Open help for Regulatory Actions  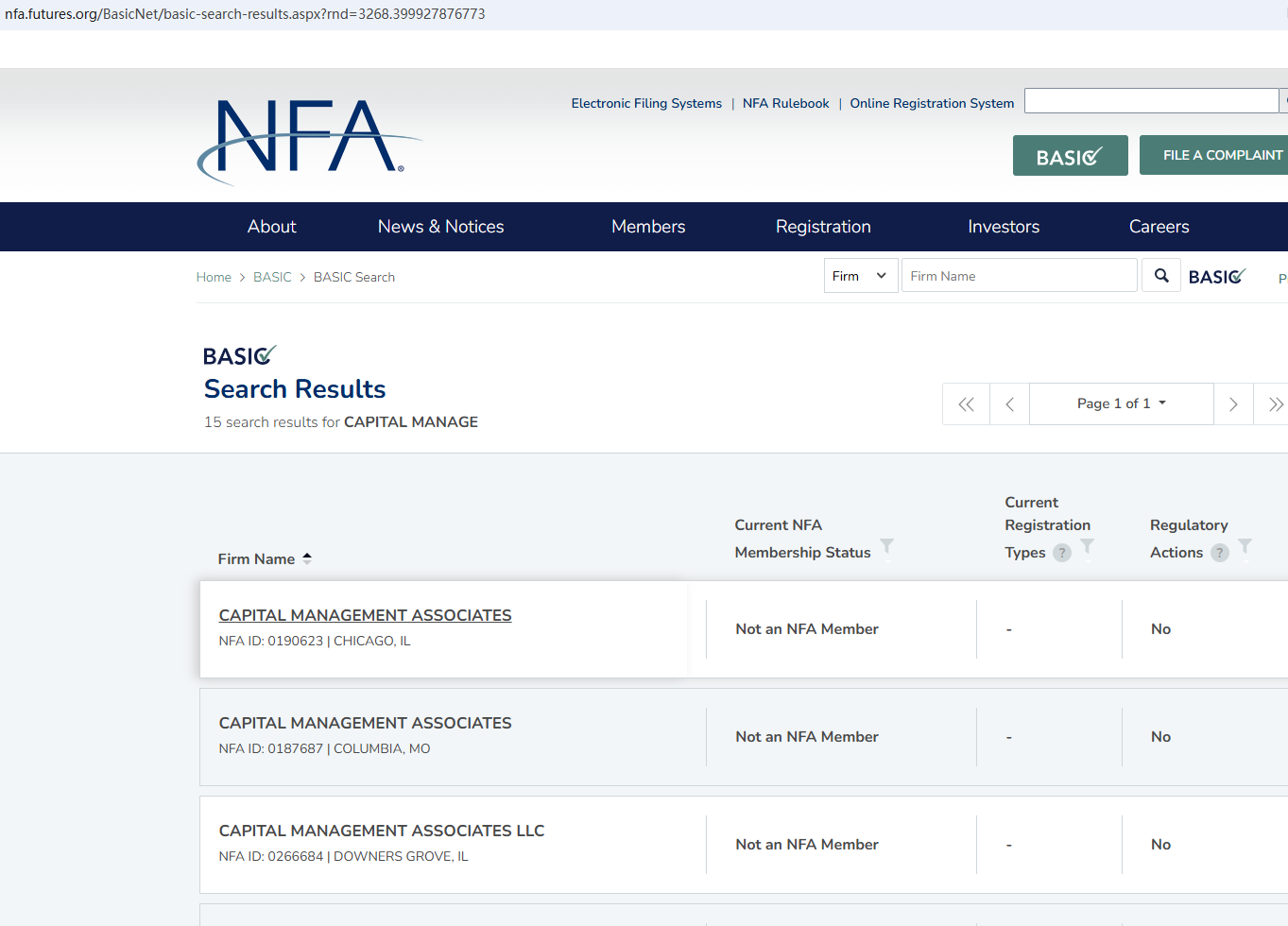(1220, 553)
